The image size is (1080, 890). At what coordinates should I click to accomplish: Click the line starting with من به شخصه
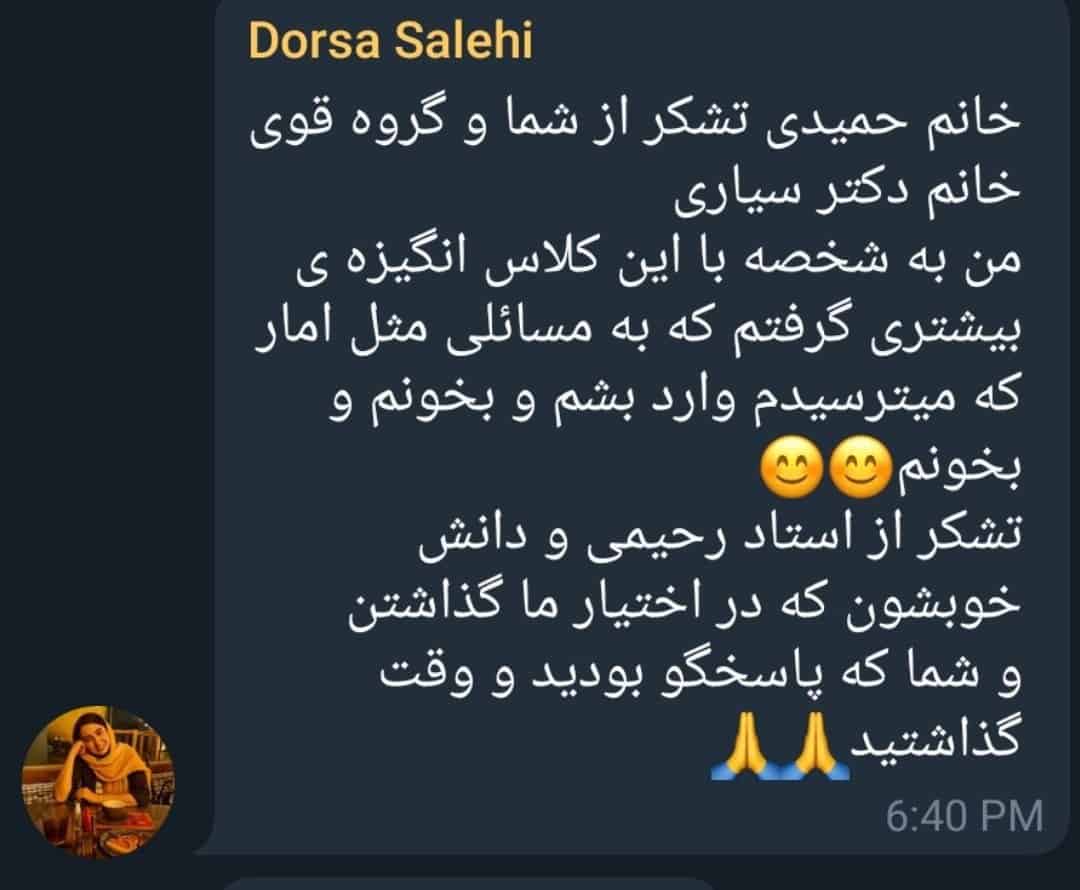click(658, 264)
